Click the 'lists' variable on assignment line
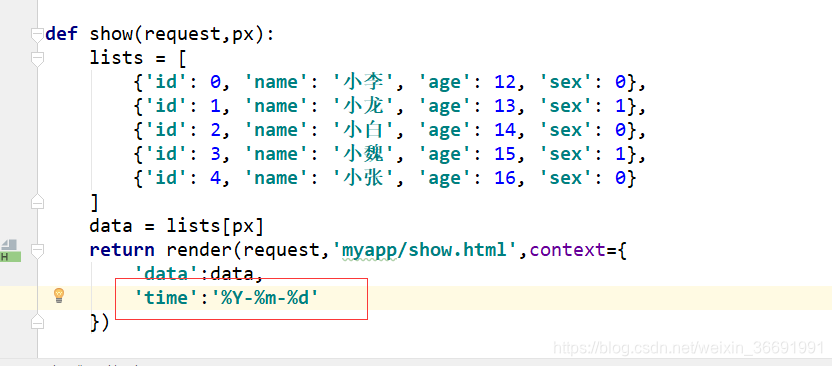Image resolution: width=832 pixels, height=366 pixels. pyautogui.click(x=117, y=58)
